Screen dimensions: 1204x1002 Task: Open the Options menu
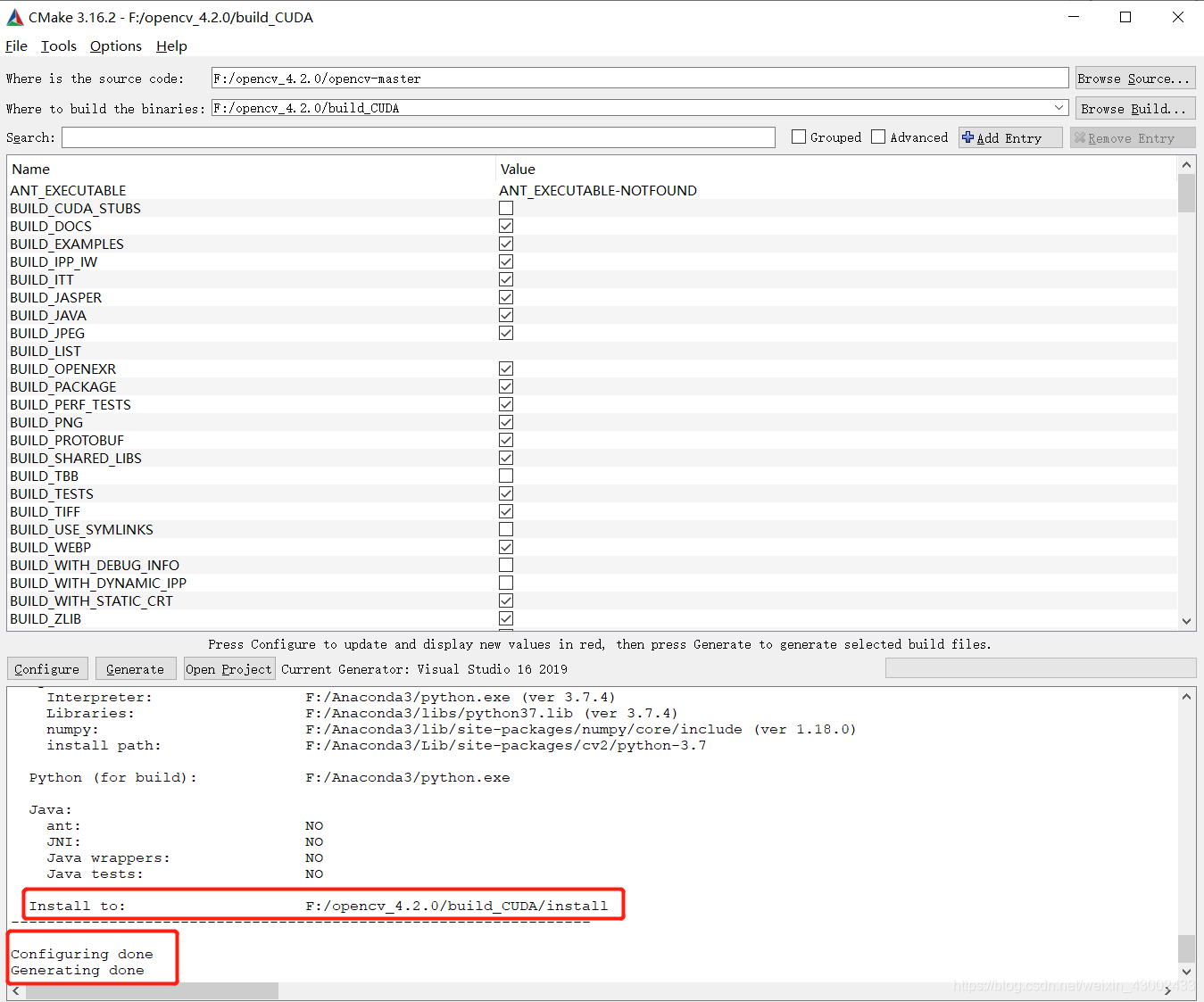tap(116, 46)
